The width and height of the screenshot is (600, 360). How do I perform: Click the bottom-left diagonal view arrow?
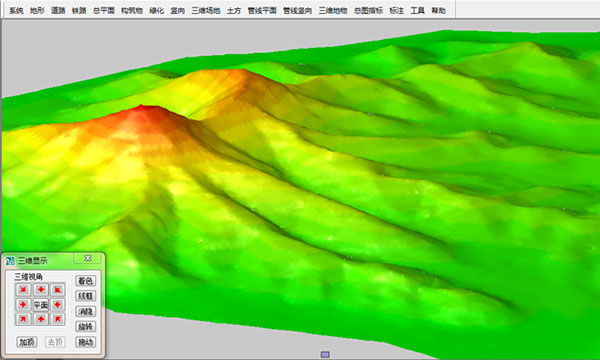click(23, 319)
